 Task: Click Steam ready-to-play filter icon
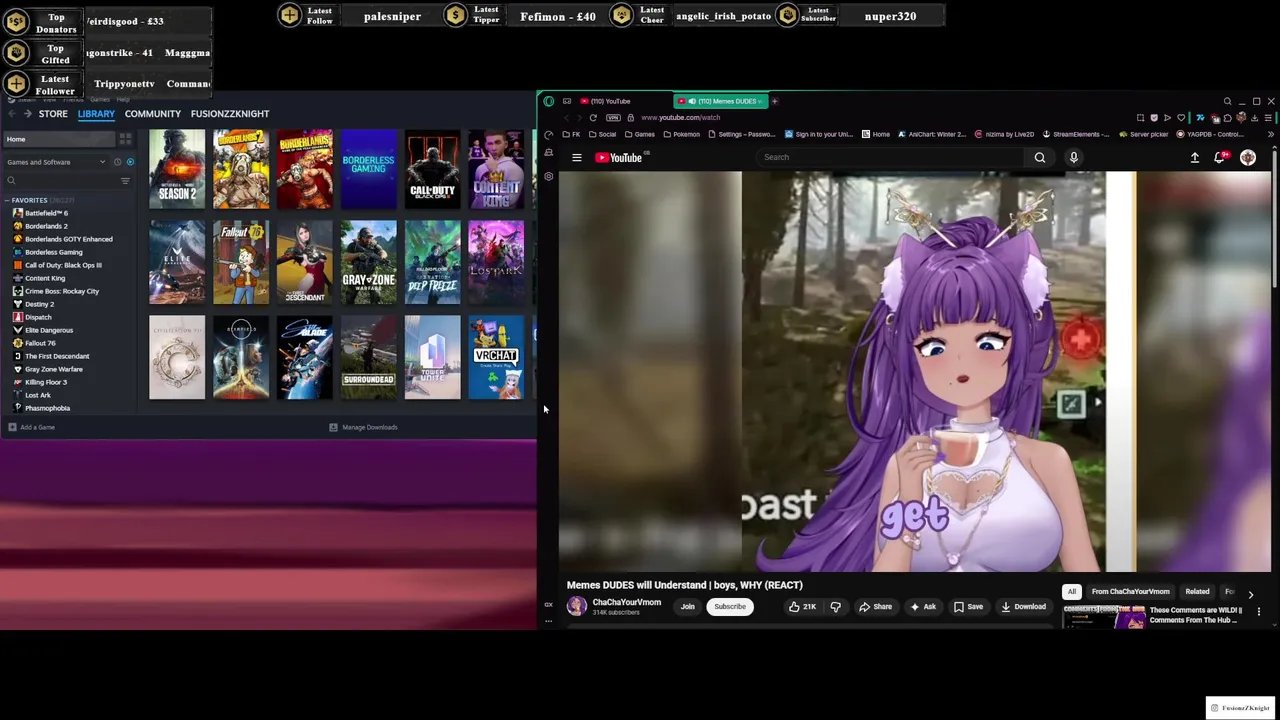point(130,162)
